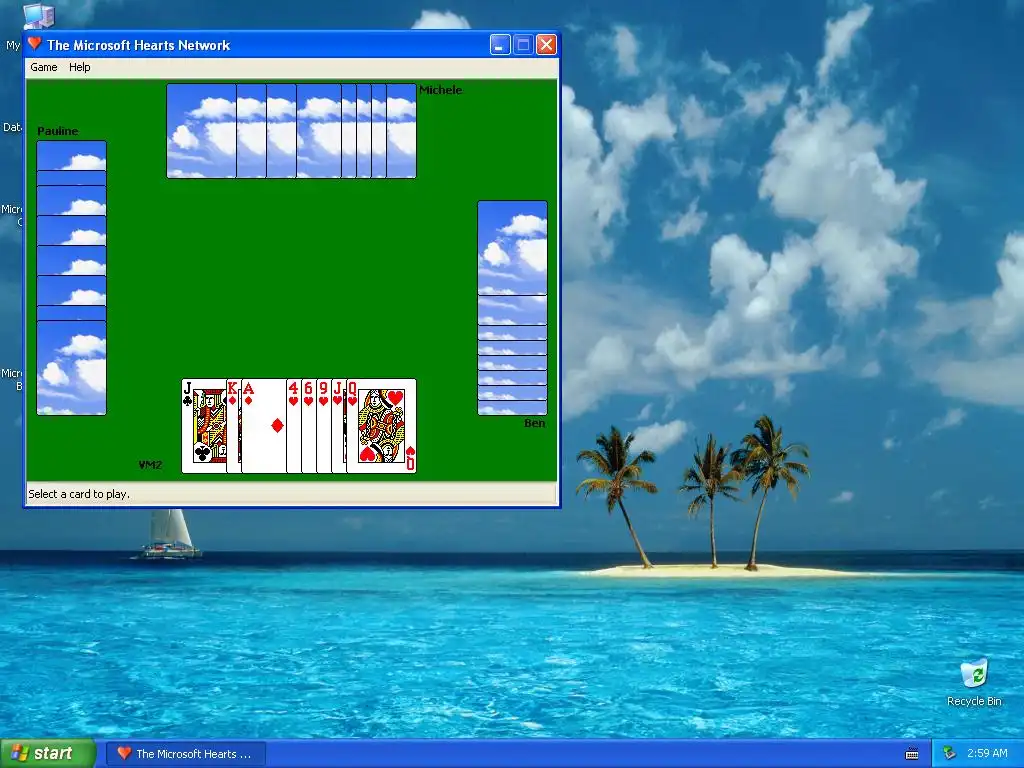Image resolution: width=1024 pixels, height=768 pixels.
Task: Play the 9 of hearts card
Action: (x=324, y=426)
